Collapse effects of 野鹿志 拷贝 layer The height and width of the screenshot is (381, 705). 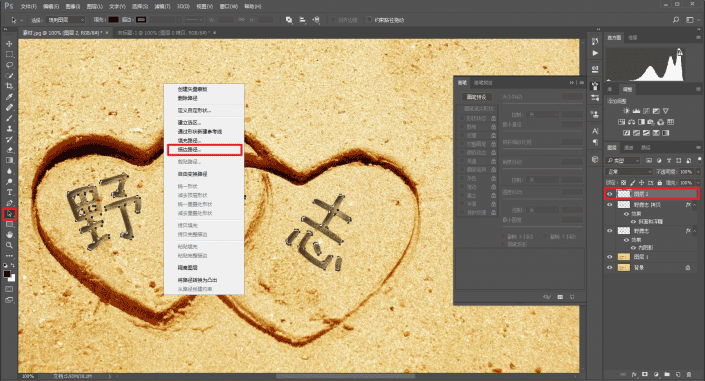(696, 205)
